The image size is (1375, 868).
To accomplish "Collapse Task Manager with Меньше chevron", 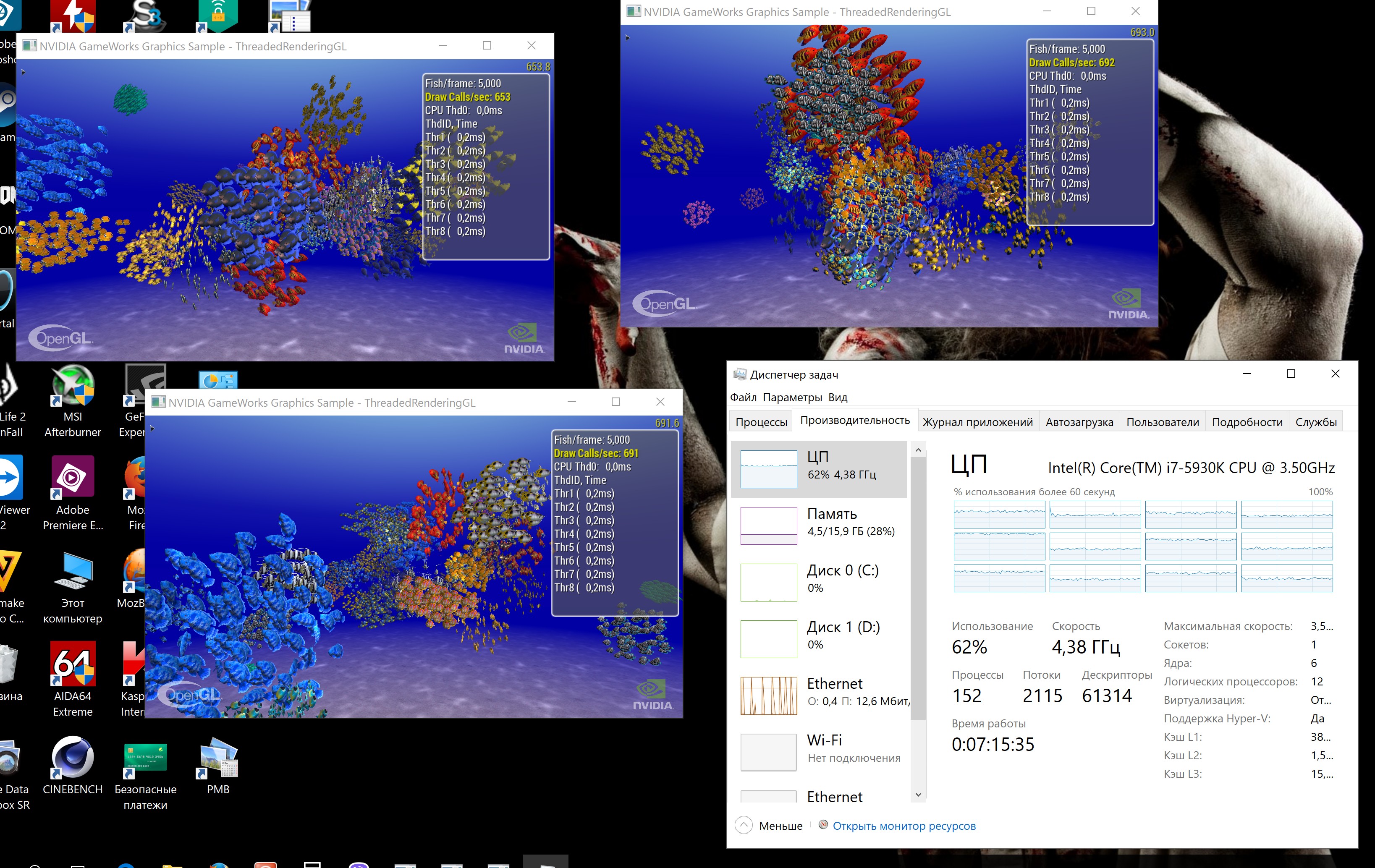I will point(744,825).
